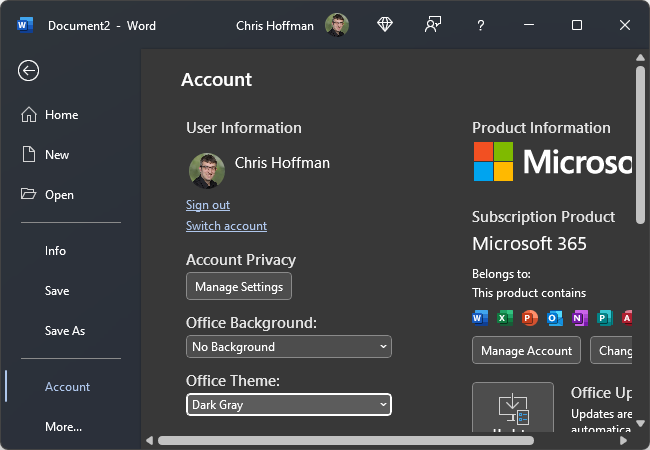Viewport: 650px width, 450px height.
Task: Select New in the sidebar
Action: 57,155
